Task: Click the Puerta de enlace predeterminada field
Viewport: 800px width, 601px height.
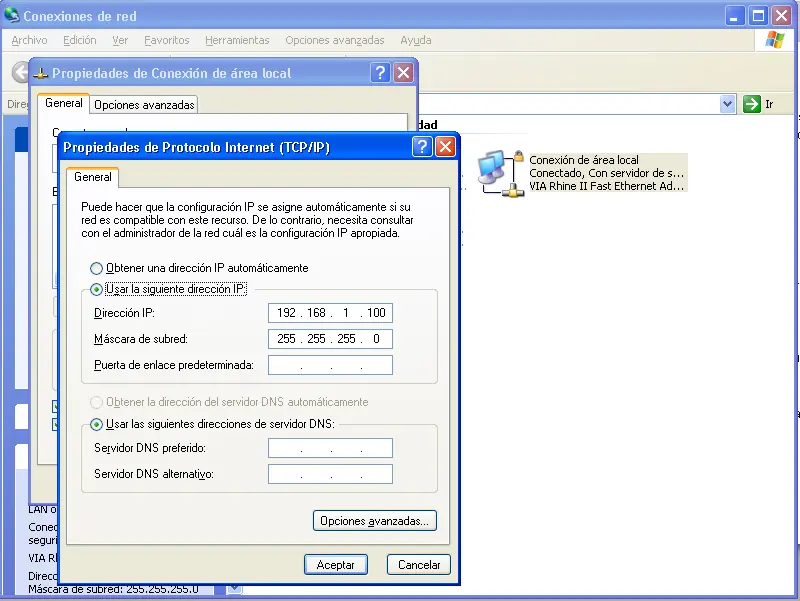Action: pyautogui.click(x=330, y=365)
